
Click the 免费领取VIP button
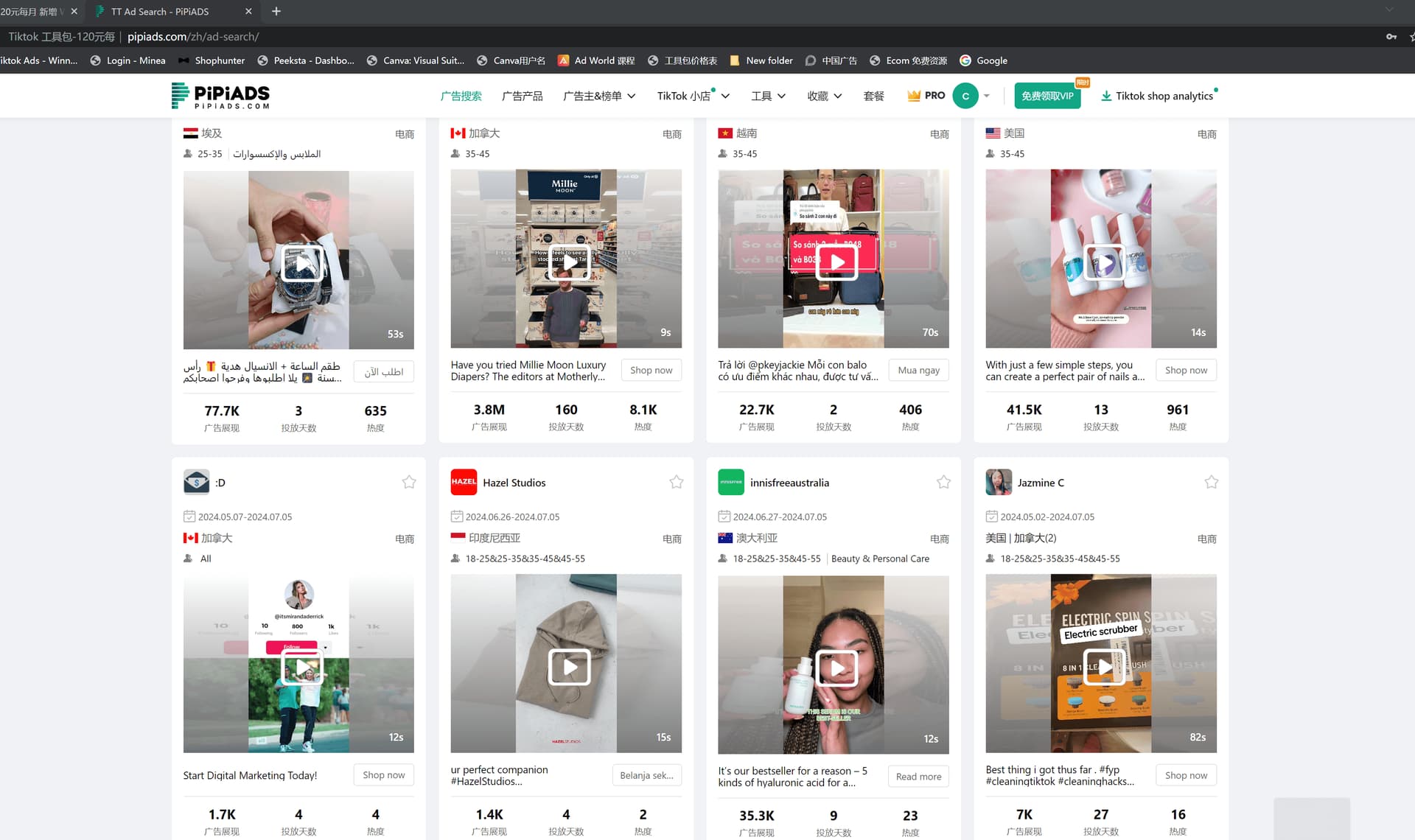click(x=1047, y=96)
